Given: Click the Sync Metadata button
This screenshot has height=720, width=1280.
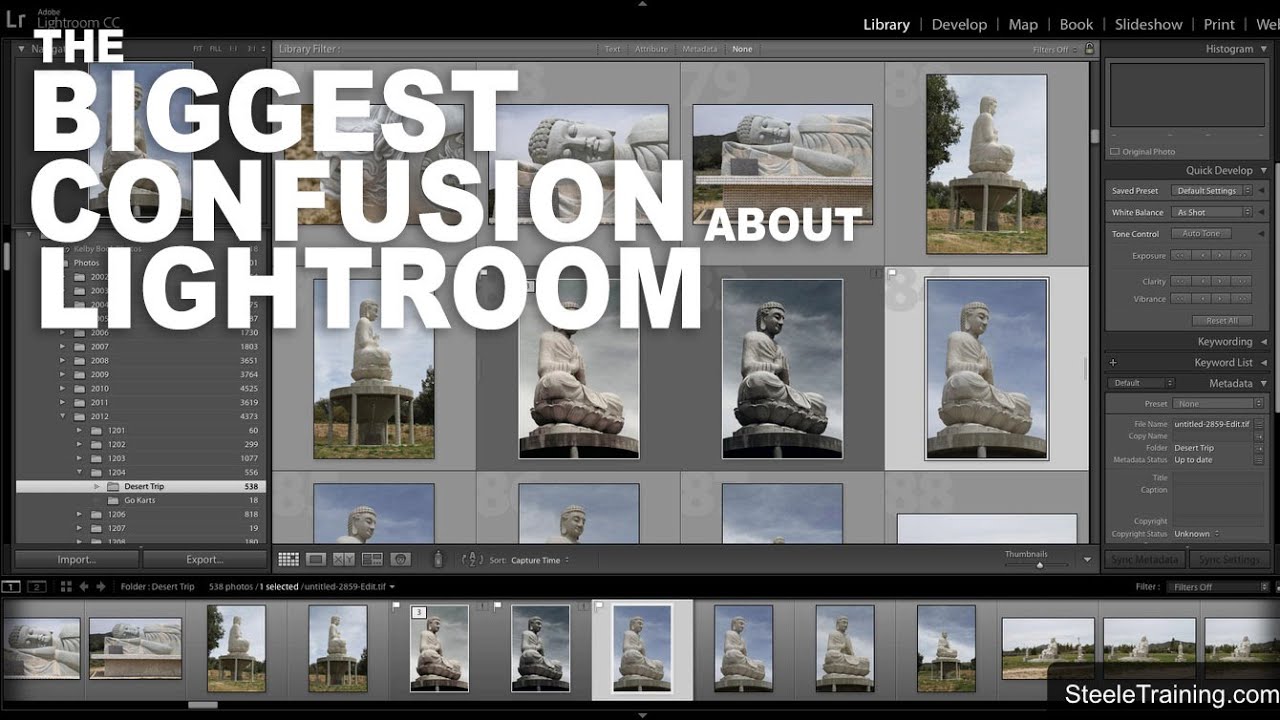Looking at the screenshot, I should (1144, 560).
